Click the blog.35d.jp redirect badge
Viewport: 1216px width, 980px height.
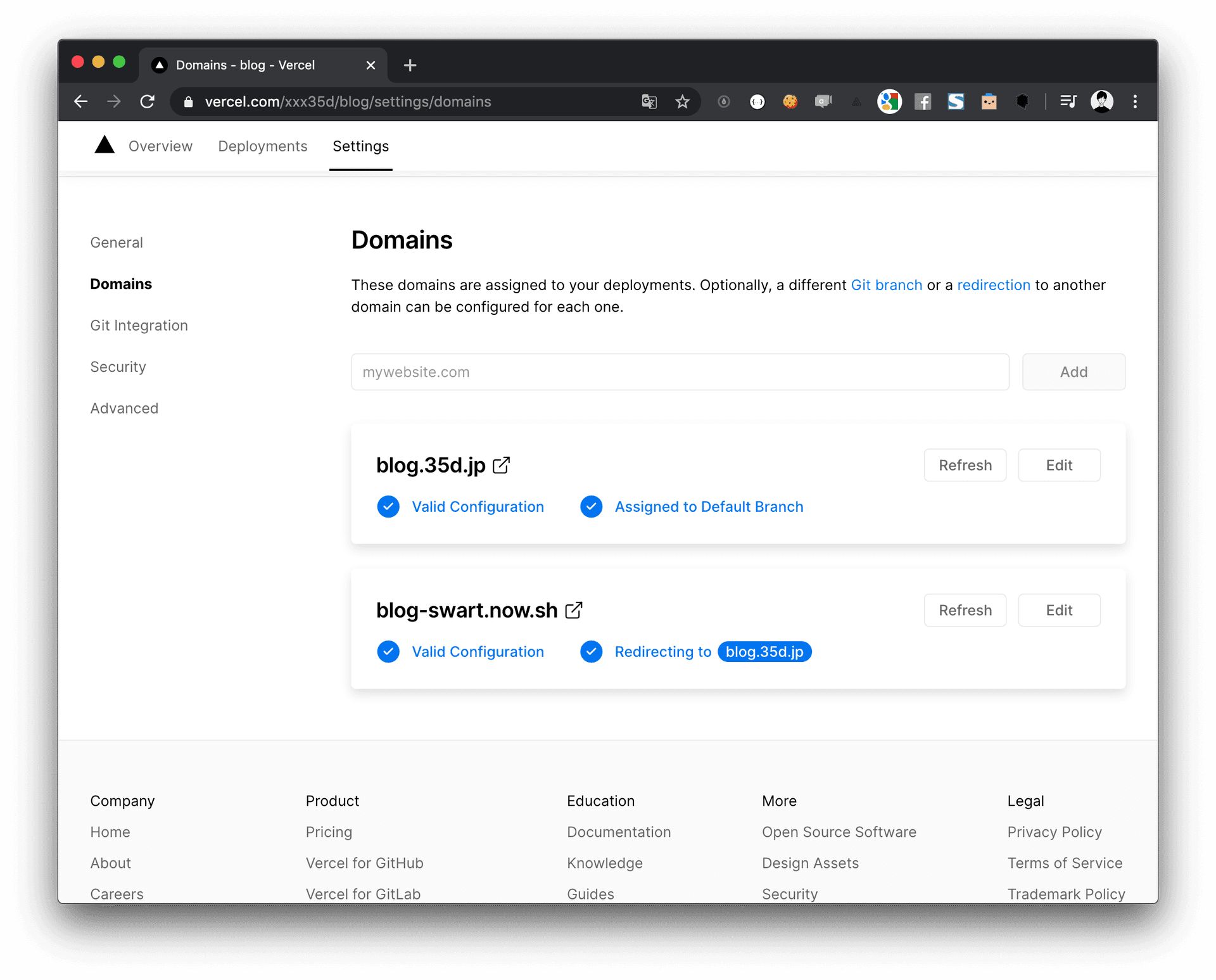pos(764,652)
